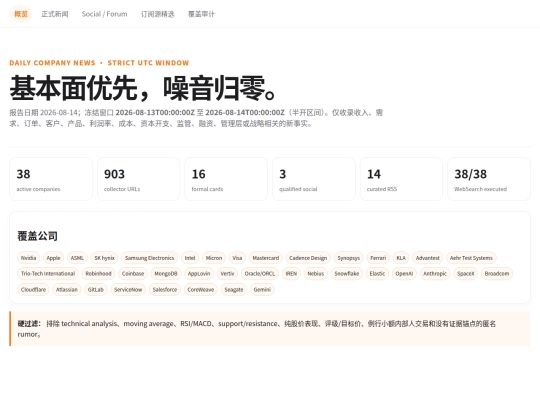Select the MongoDB chip
540x405 pixels.
tap(166, 274)
